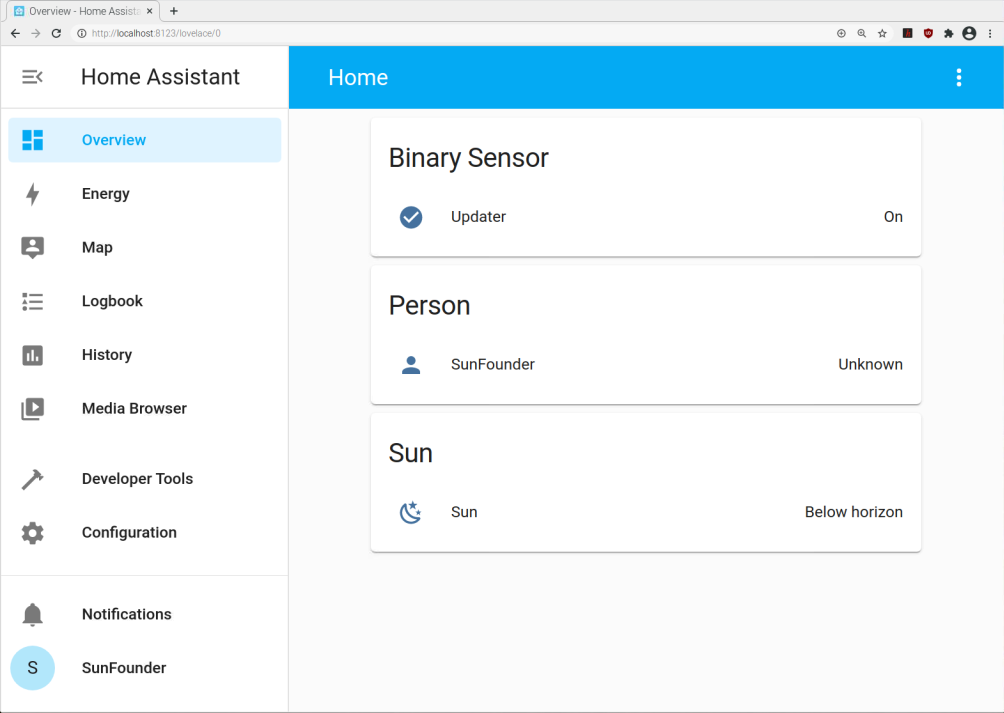Collapse the sidebar with the menu icon
The width and height of the screenshot is (1004, 713).
coord(32,77)
